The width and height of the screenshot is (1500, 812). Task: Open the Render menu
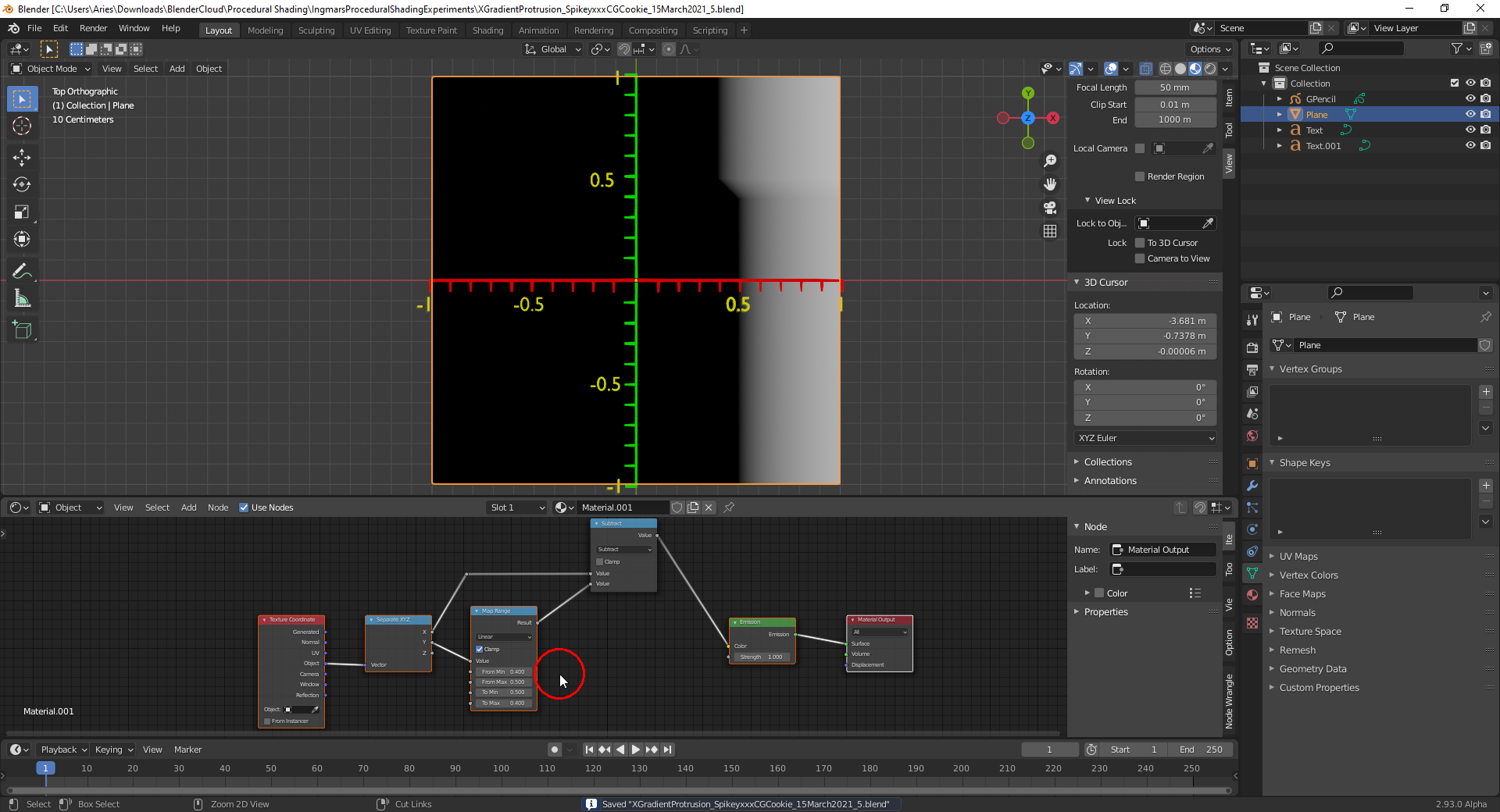click(93, 28)
